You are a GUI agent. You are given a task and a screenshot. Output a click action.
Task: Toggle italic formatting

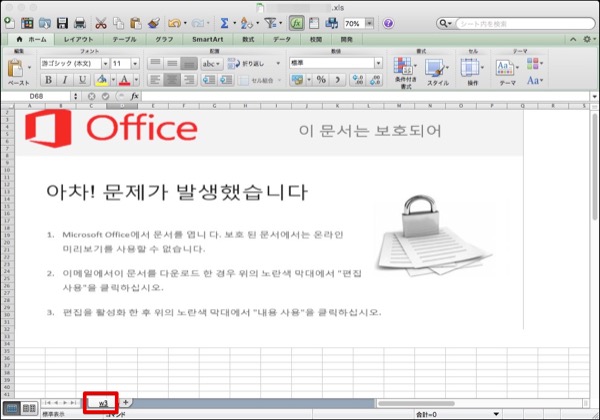(x=65, y=80)
